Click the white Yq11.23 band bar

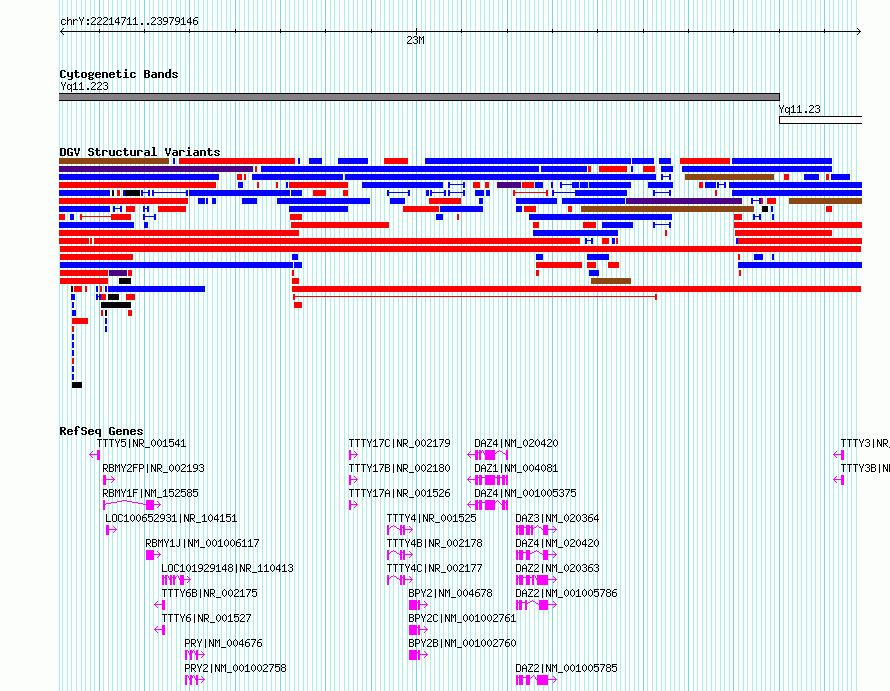click(x=821, y=120)
